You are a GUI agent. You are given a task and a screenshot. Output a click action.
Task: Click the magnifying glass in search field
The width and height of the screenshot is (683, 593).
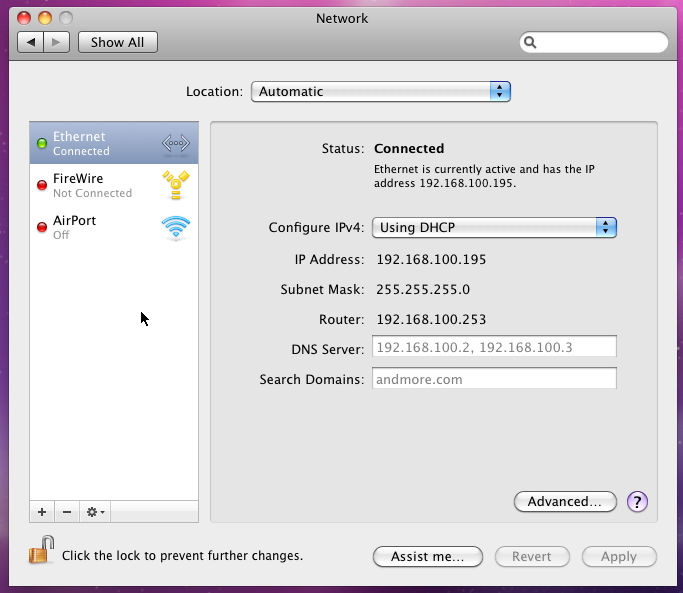(531, 43)
